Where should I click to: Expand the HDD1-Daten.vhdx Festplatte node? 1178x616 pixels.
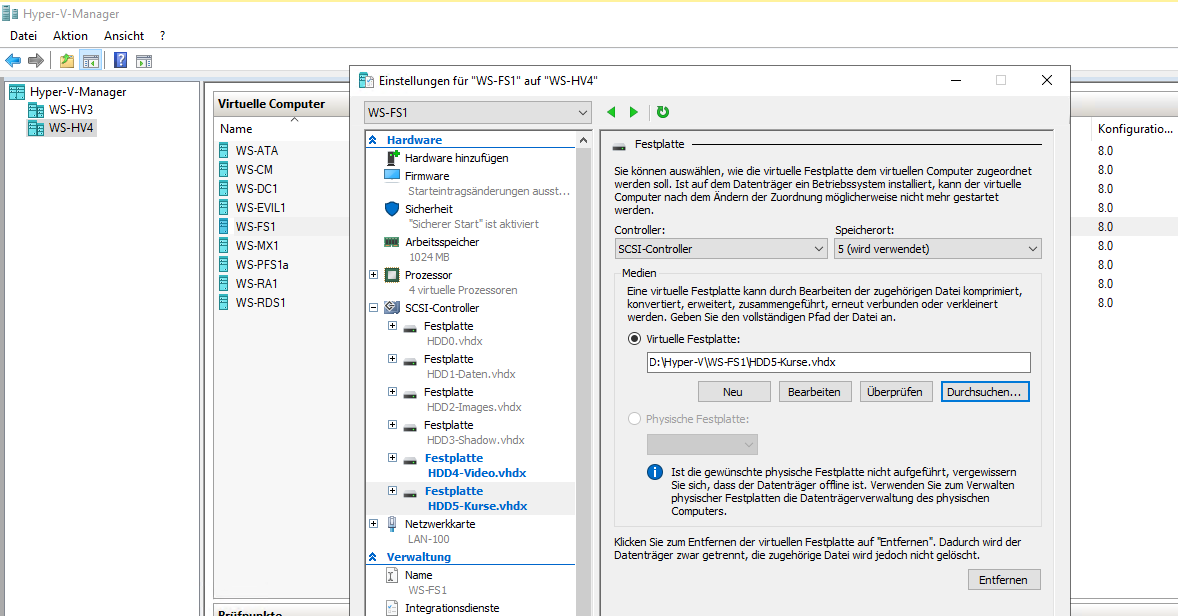click(392, 359)
